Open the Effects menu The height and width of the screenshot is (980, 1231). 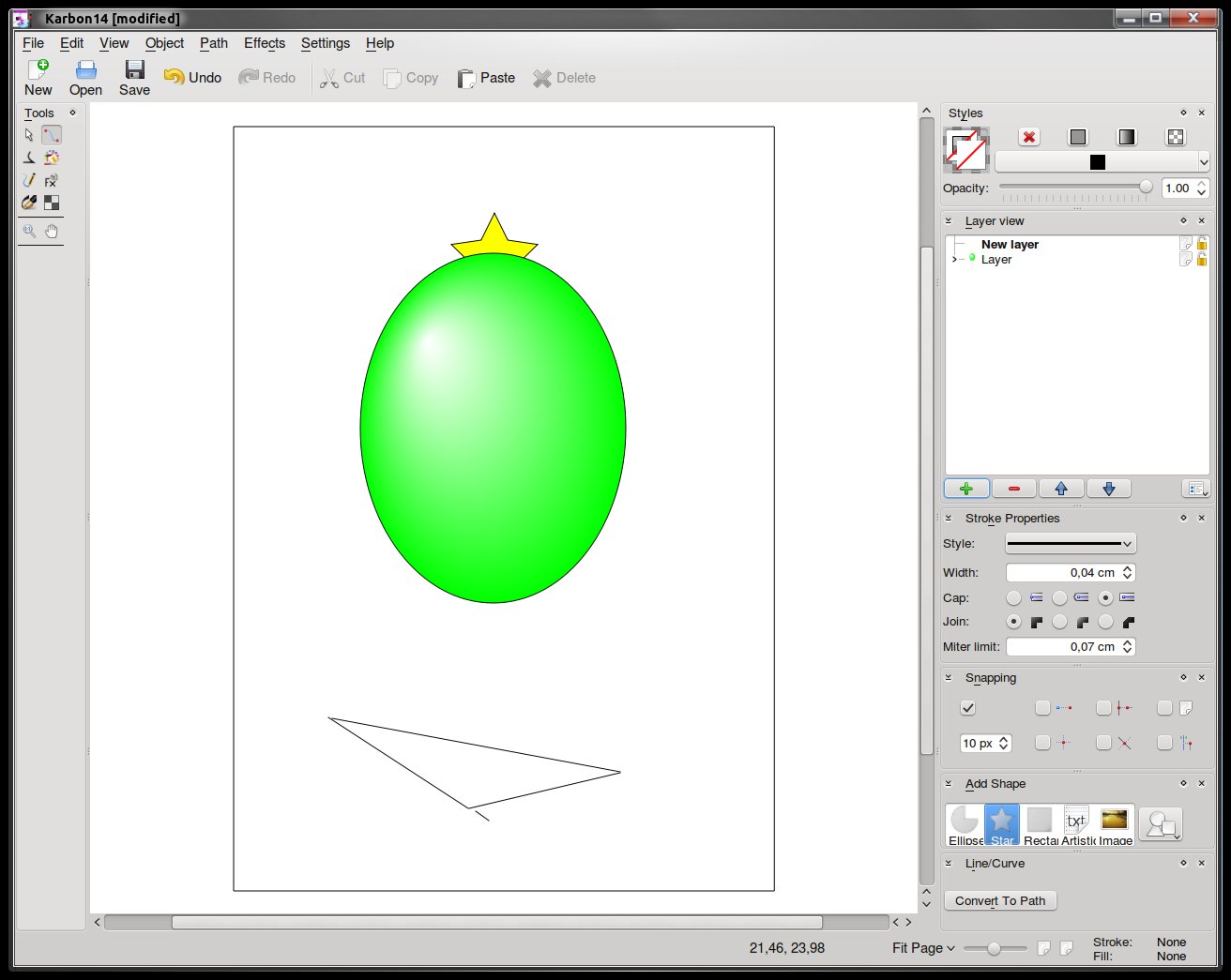[264, 43]
